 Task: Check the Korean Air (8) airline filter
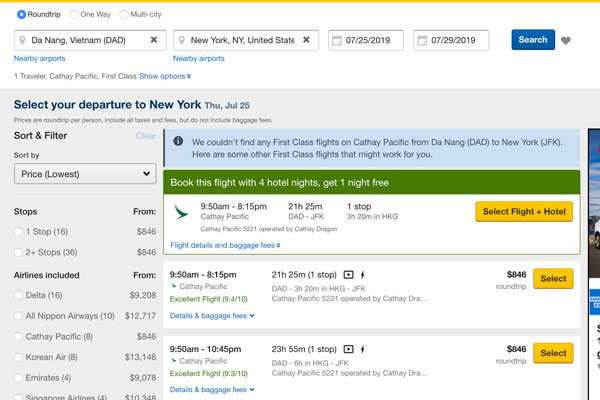(x=18, y=357)
